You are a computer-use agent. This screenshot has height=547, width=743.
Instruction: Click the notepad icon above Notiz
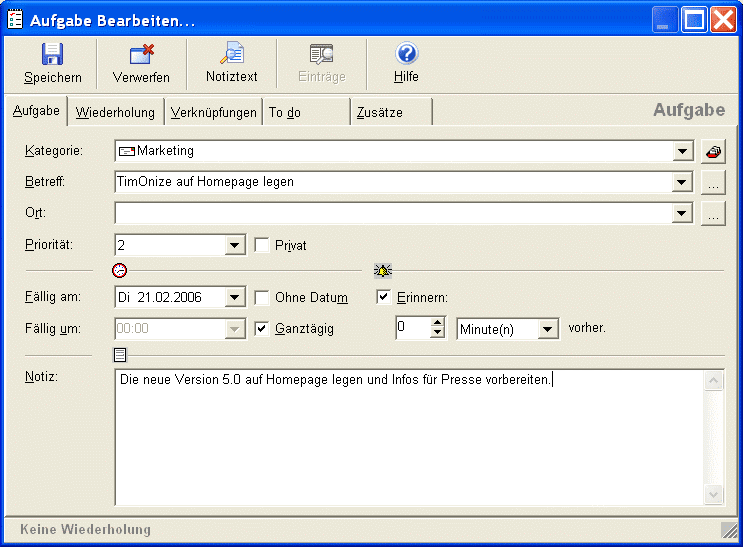pyautogui.click(x=120, y=355)
